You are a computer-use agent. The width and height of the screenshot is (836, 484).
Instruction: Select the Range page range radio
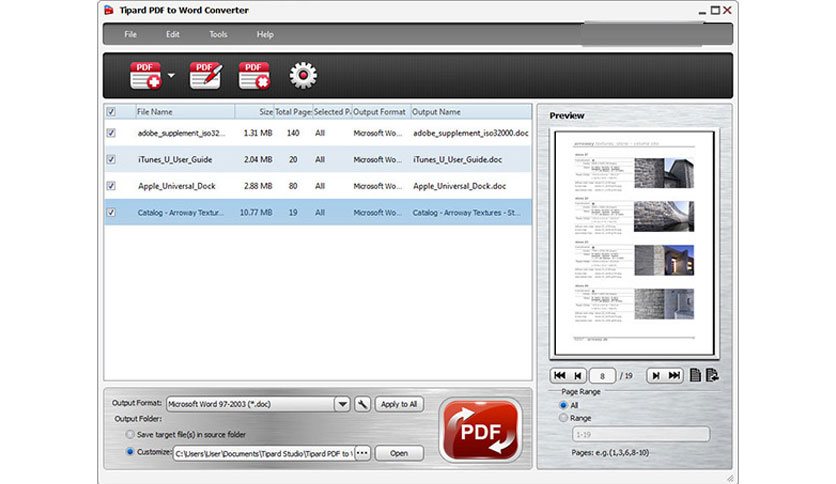coord(563,418)
